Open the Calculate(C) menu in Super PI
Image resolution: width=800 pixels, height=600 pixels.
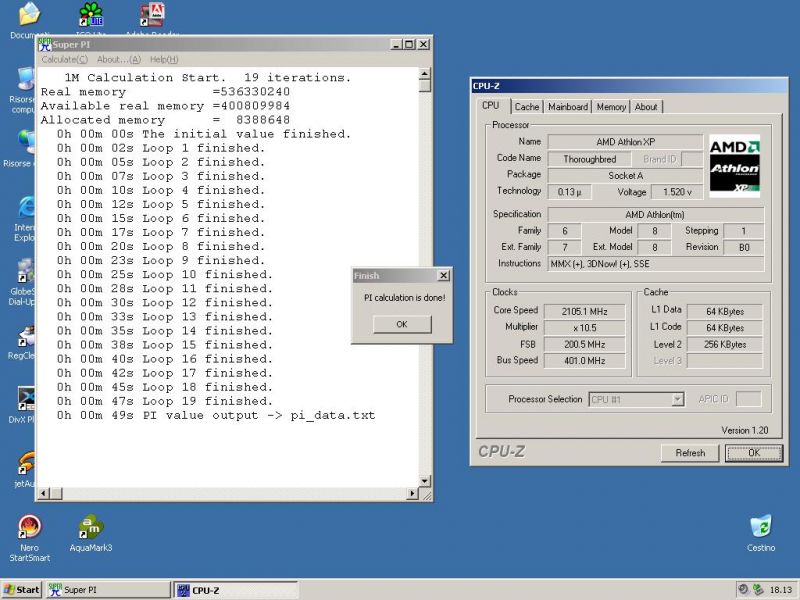click(64, 60)
